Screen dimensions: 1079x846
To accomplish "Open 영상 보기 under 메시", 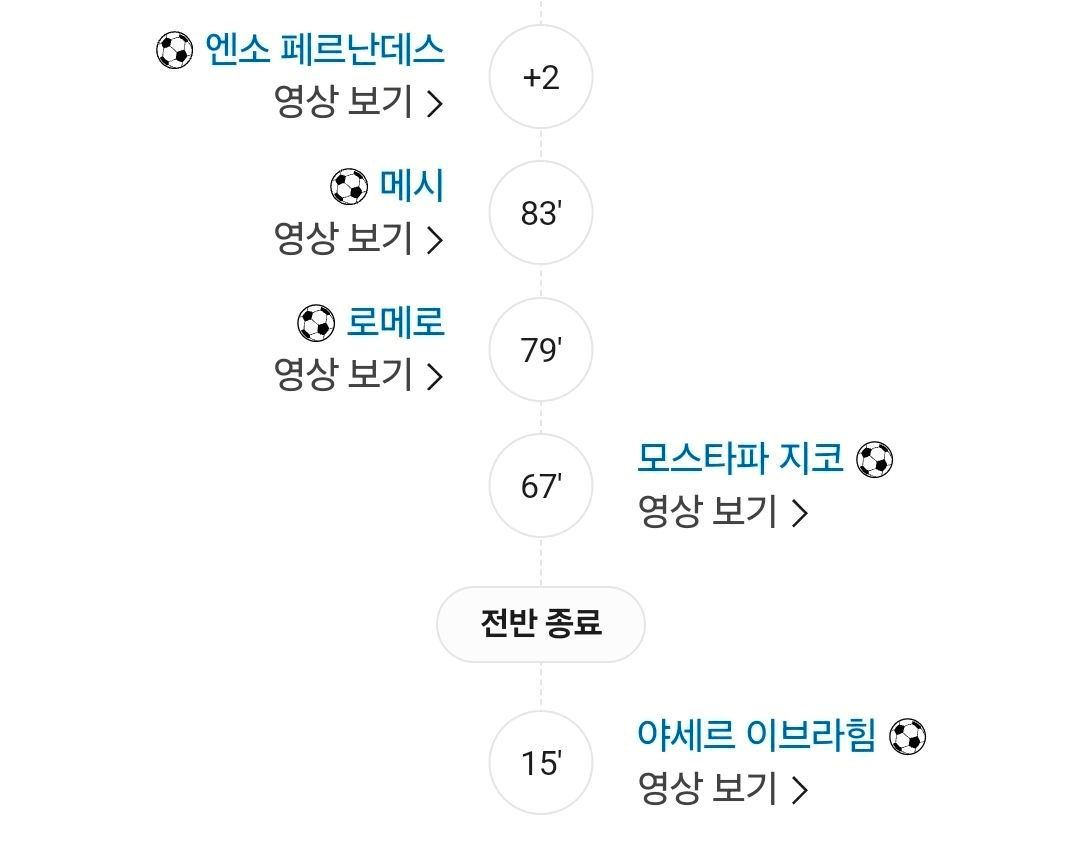I will [x=359, y=238].
